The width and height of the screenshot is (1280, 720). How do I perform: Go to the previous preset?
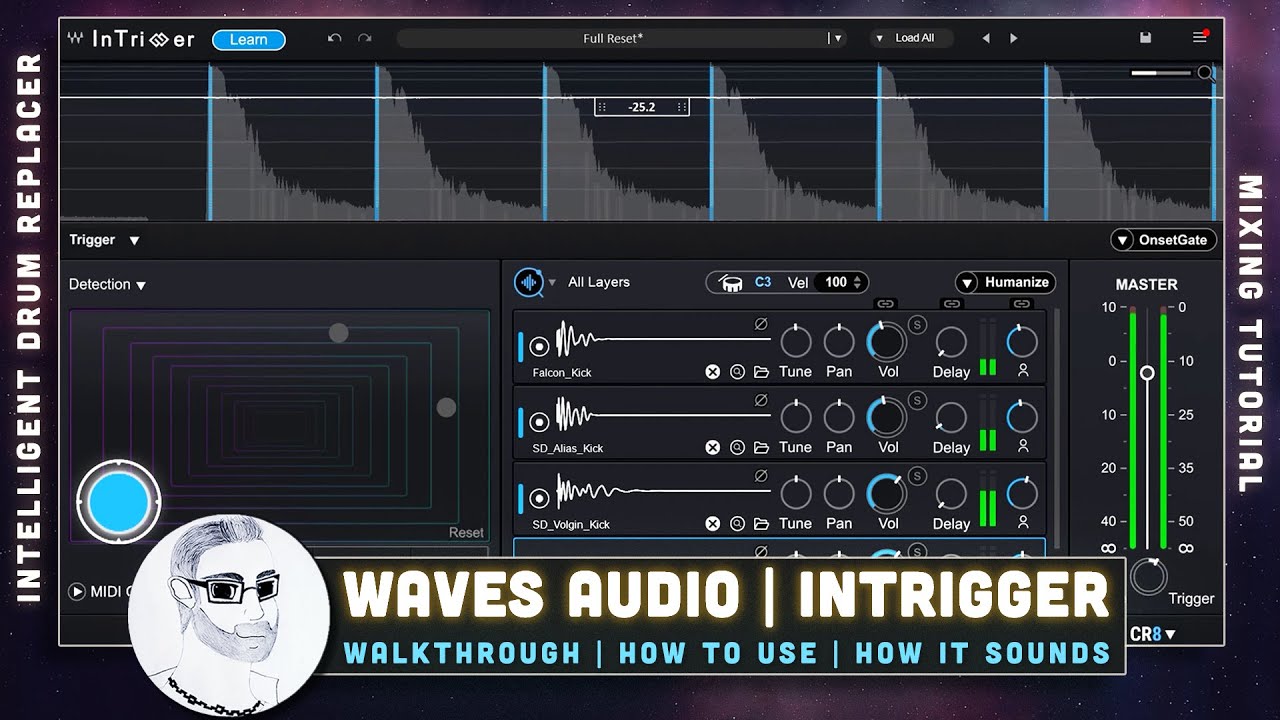pos(986,39)
